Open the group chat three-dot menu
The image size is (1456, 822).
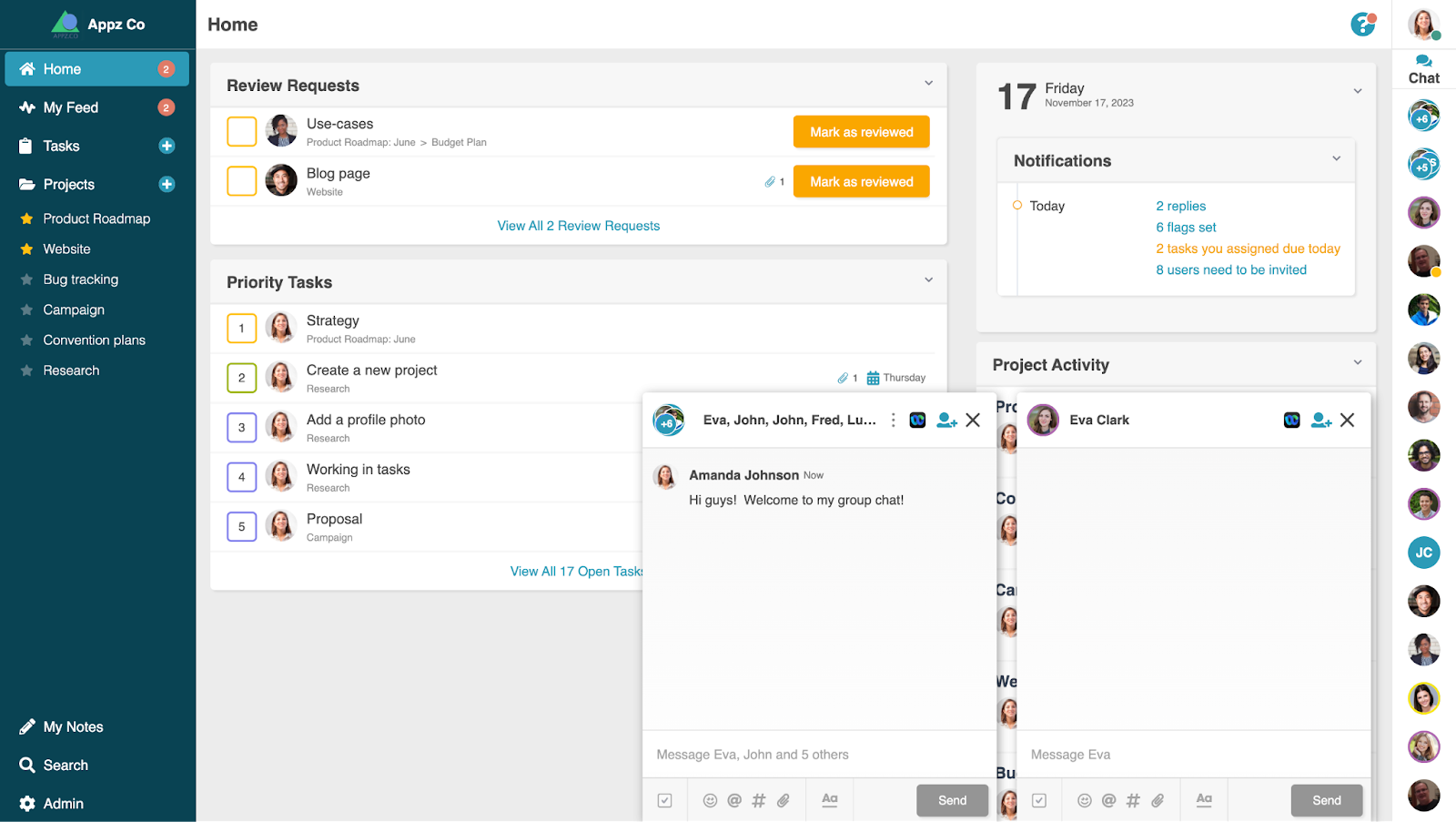click(893, 420)
